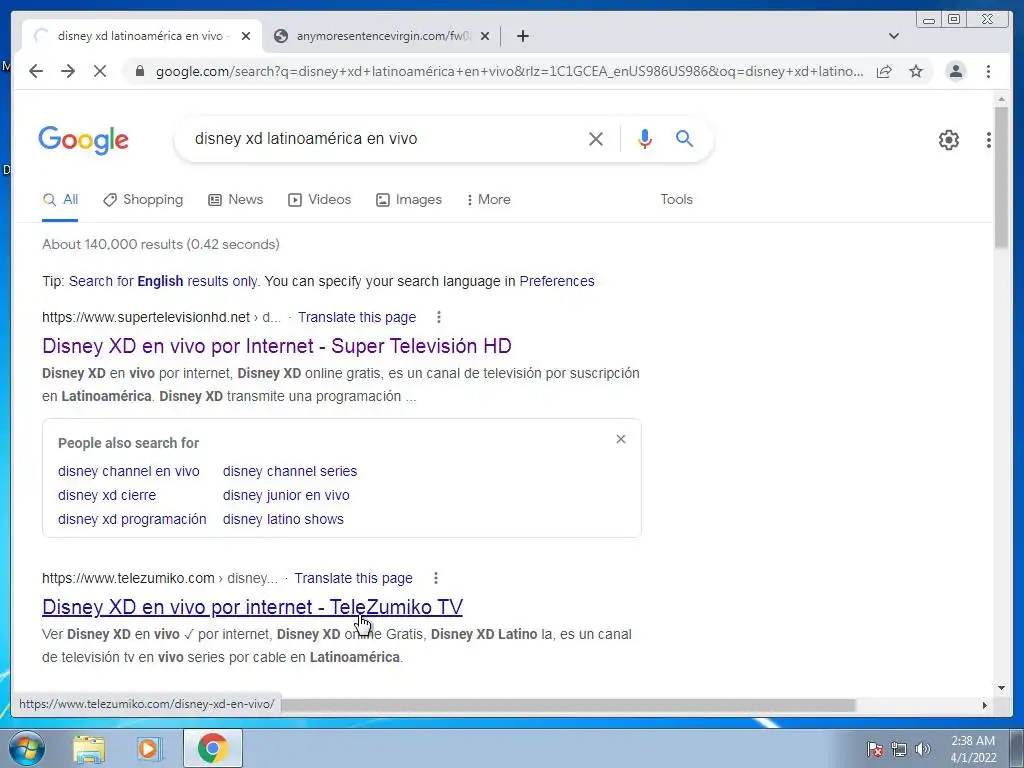
Task: Open Disney XD en vivo - Super Televisión HD
Action: coord(277,346)
